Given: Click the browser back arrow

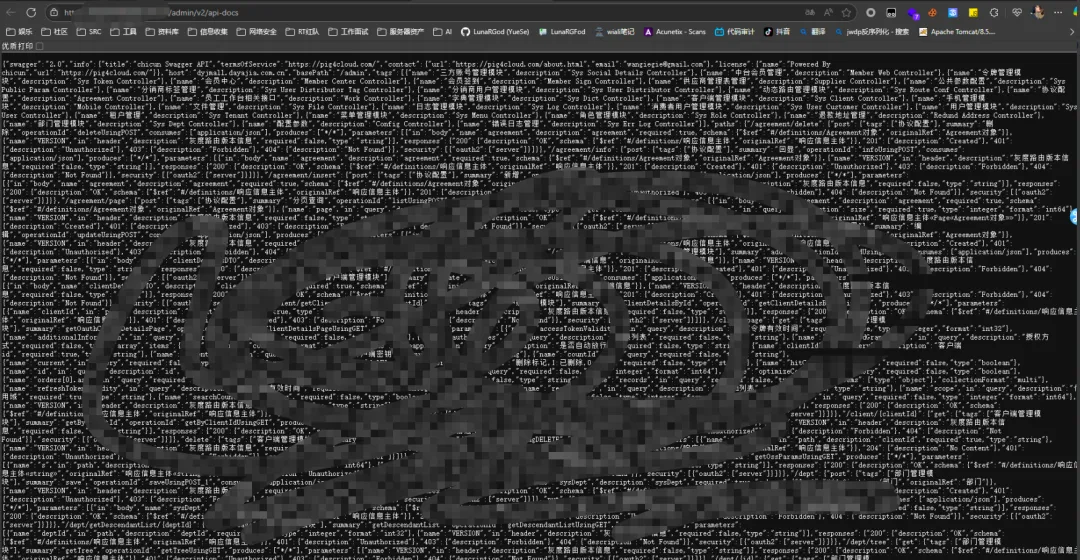Looking at the screenshot, I should click(x=10, y=12).
